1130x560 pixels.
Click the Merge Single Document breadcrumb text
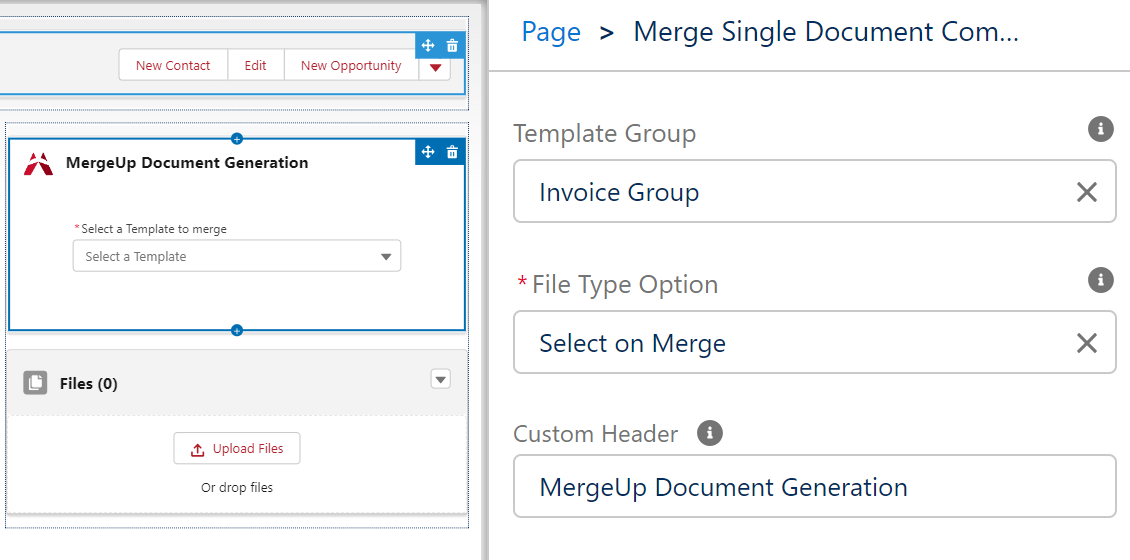(826, 32)
